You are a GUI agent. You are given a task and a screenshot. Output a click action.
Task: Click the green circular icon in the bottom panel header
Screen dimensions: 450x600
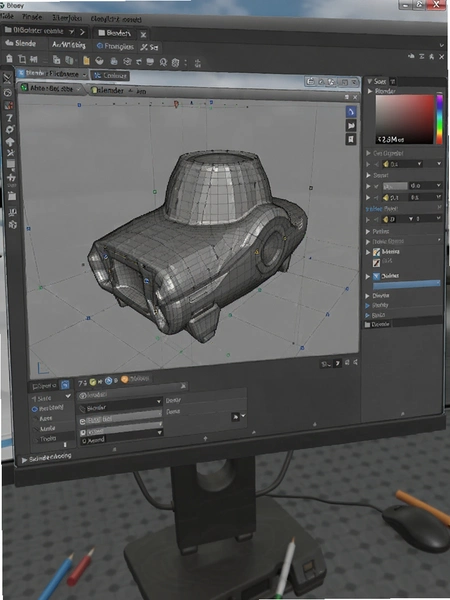(93, 382)
